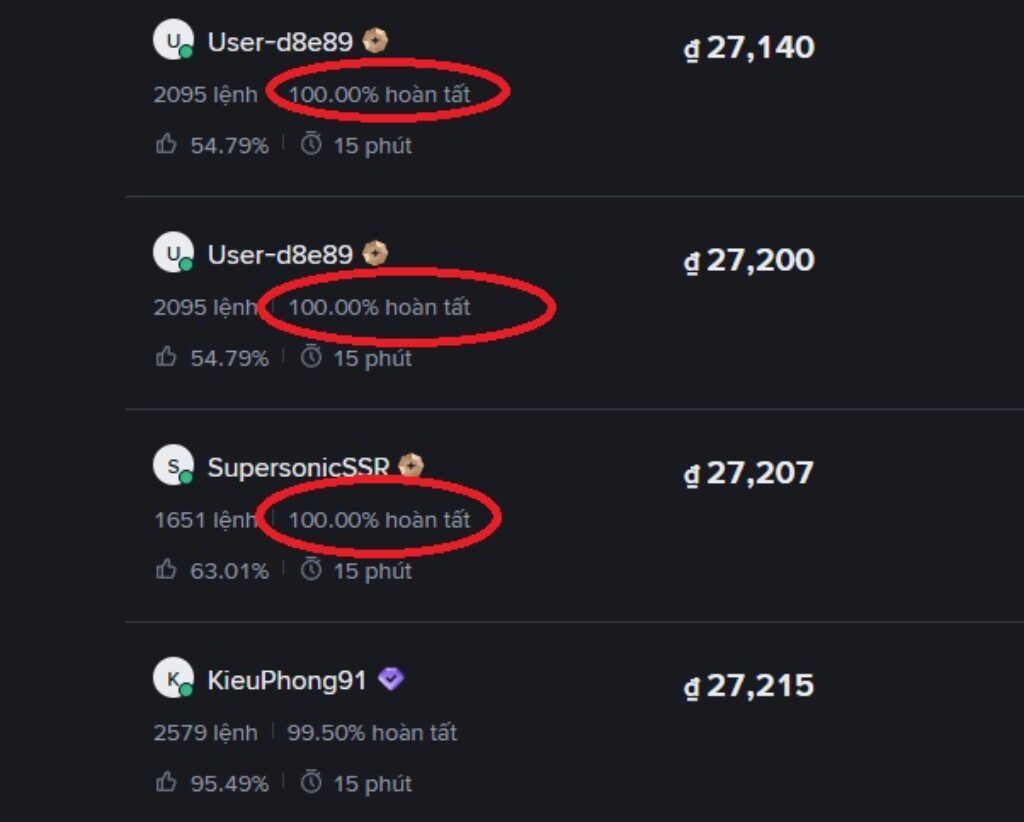Image resolution: width=1024 pixels, height=822 pixels.
Task: Click the clock icon in KieuPhong91's row
Action: point(312,783)
